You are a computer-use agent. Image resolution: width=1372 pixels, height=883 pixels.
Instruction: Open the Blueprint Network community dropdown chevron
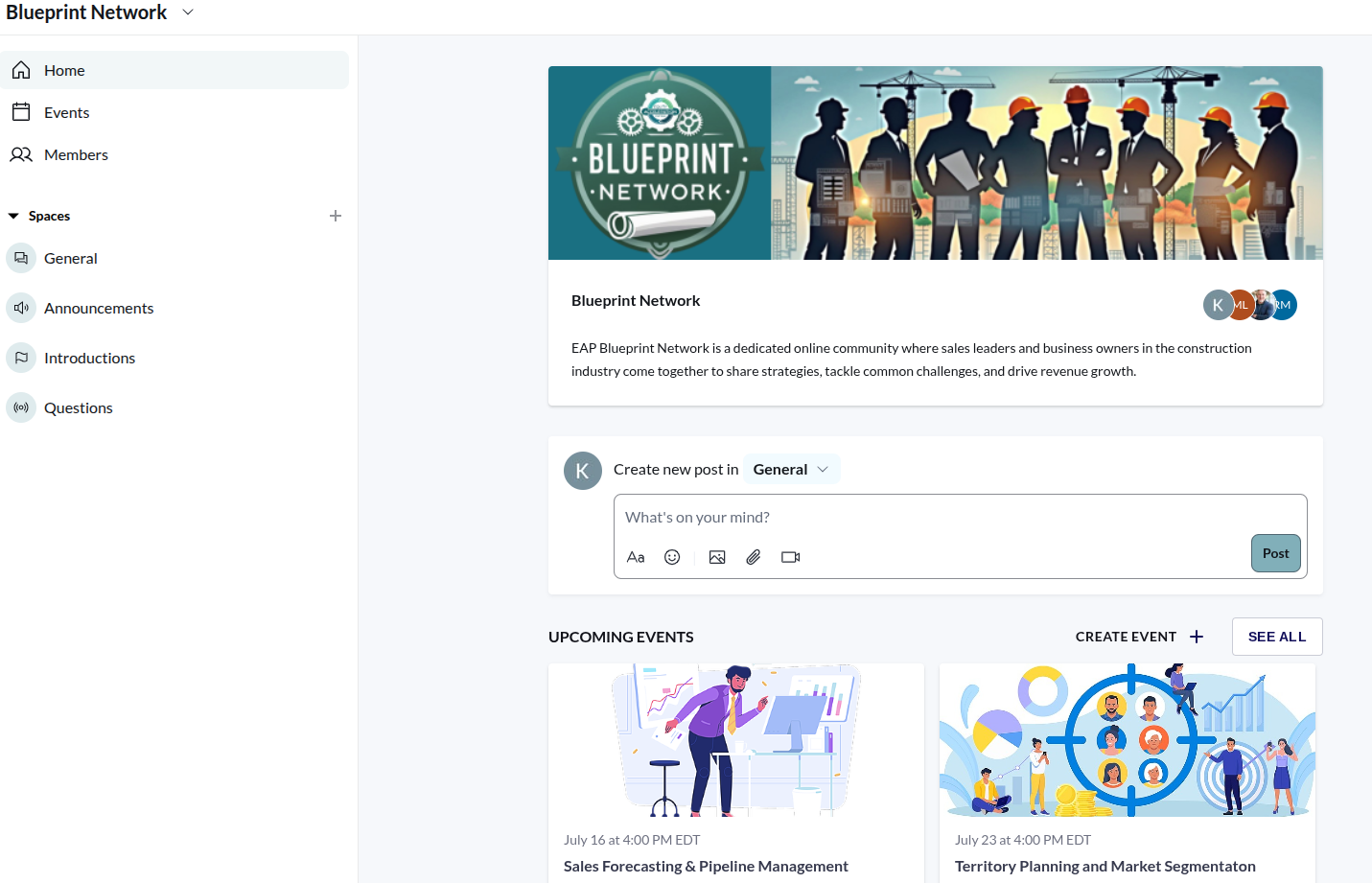click(188, 12)
